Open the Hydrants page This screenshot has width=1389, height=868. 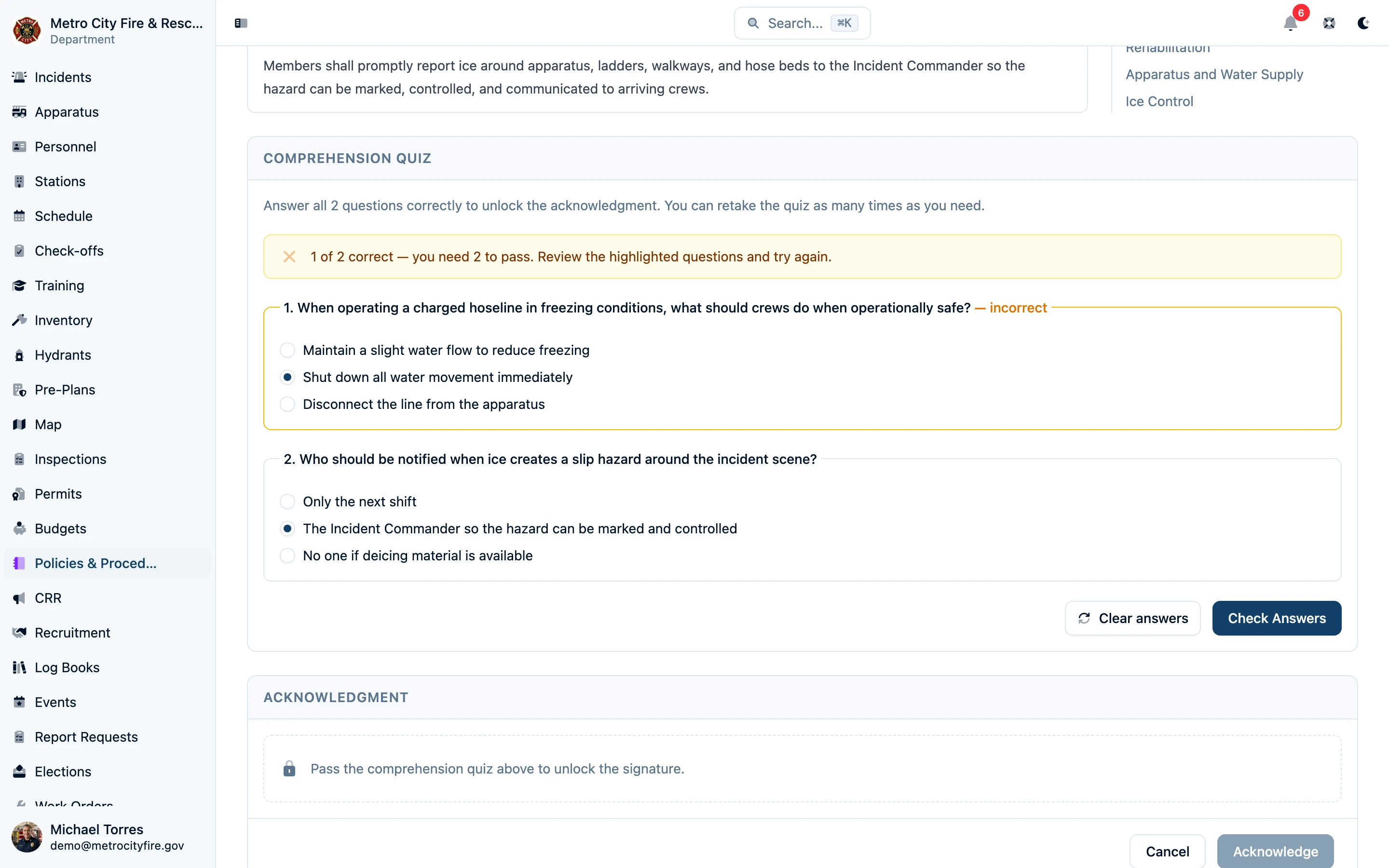108,355
